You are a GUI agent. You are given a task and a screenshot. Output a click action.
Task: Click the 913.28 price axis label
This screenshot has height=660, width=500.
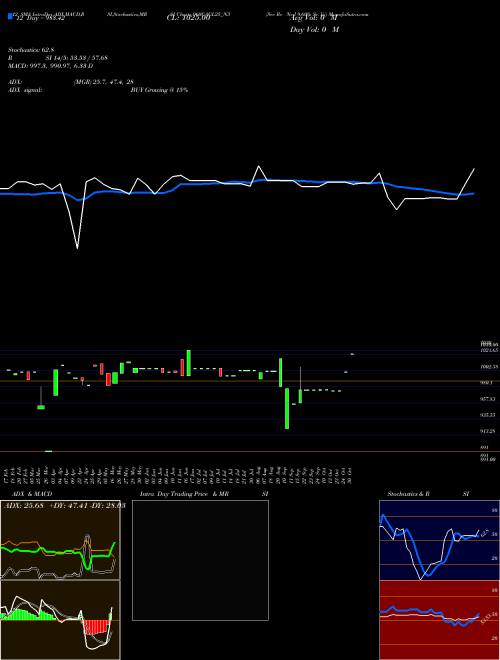tap(489, 431)
